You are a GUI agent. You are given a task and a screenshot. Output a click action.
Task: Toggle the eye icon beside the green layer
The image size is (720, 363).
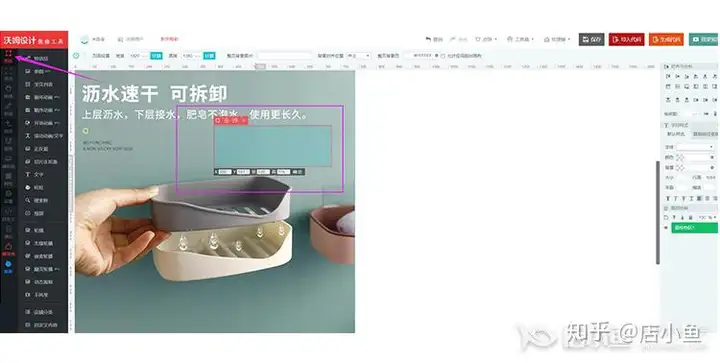pos(666,228)
